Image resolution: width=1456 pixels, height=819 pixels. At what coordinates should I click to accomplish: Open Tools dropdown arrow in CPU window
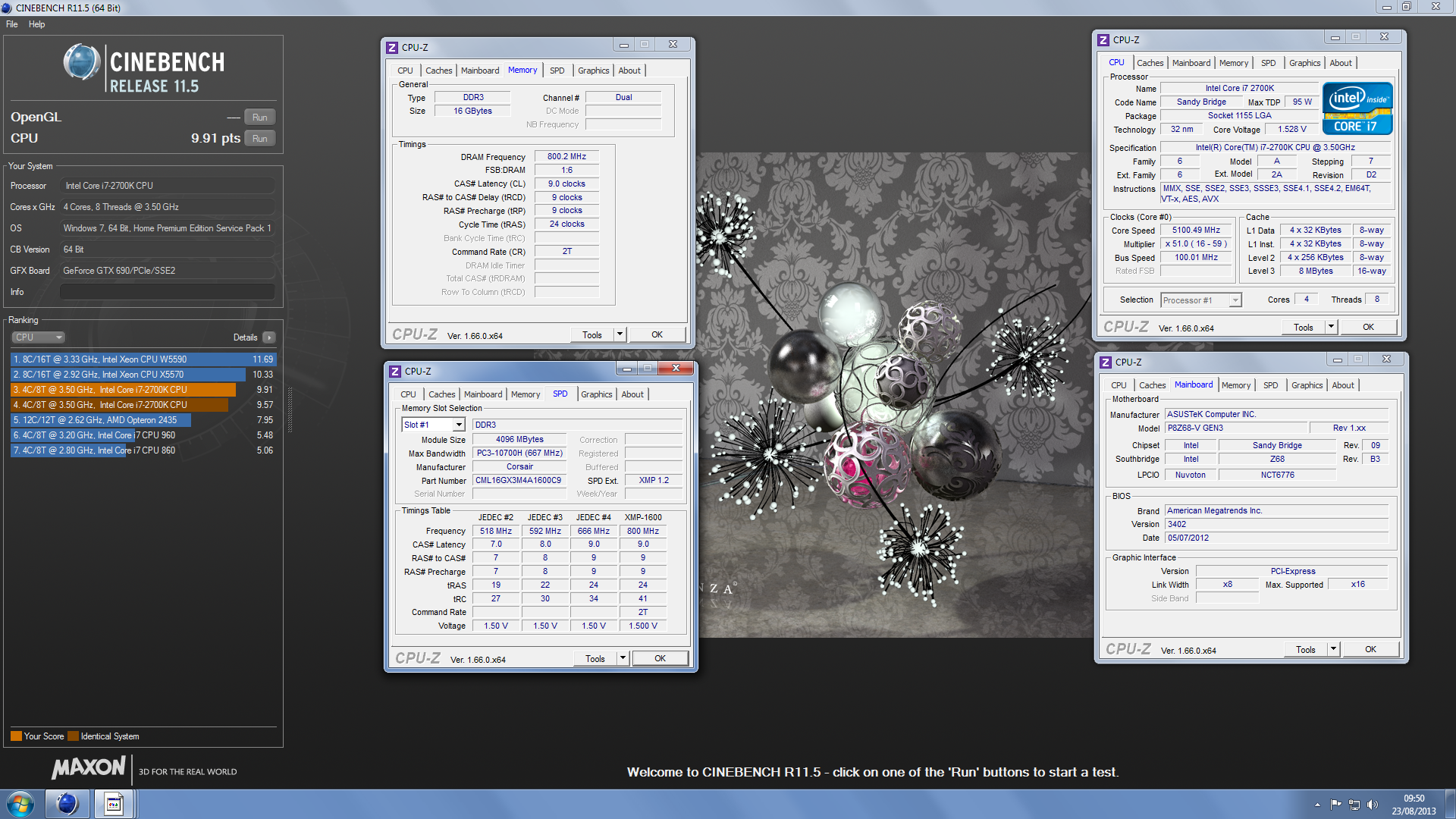[x=1331, y=327]
